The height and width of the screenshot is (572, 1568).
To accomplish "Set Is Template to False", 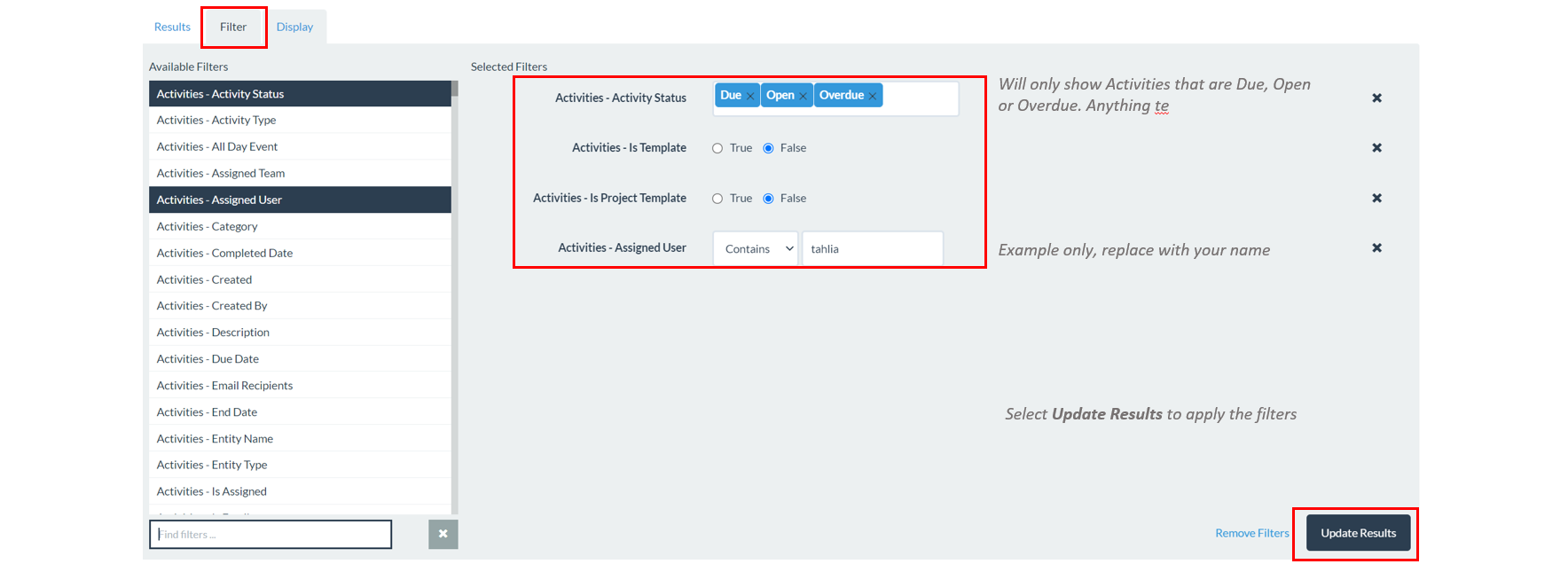I will click(x=768, y=149).
